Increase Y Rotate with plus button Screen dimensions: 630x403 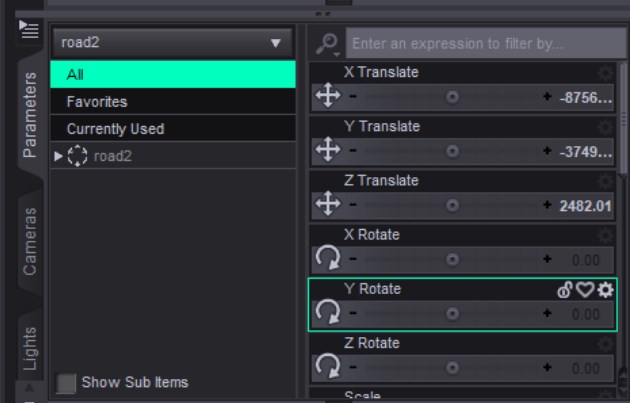point(547,313)
